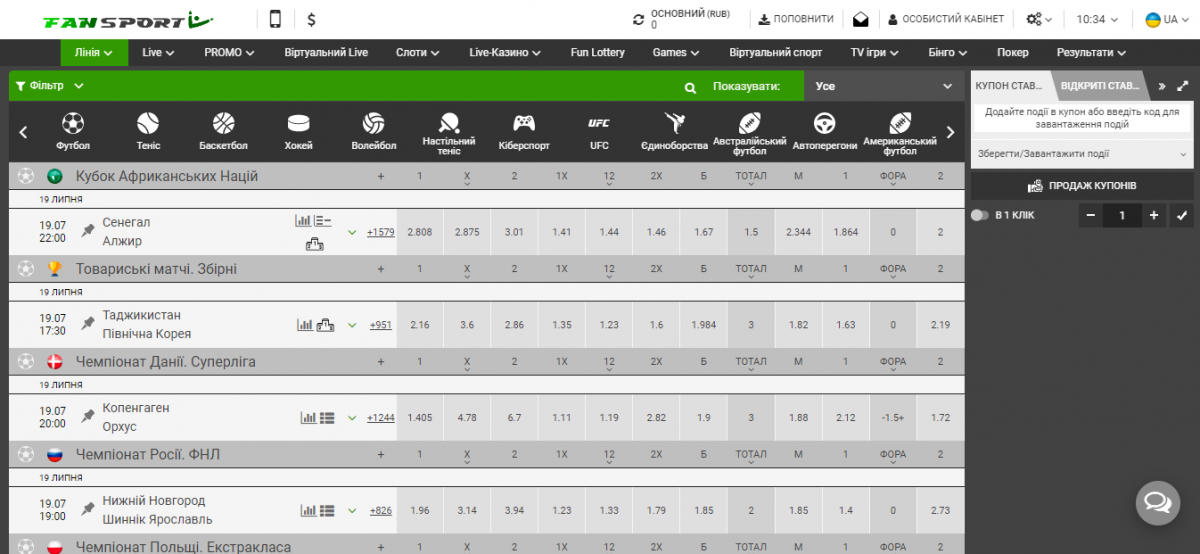
Task: Expand markets chevron for Копенгаген match
Action: (351, 418)
